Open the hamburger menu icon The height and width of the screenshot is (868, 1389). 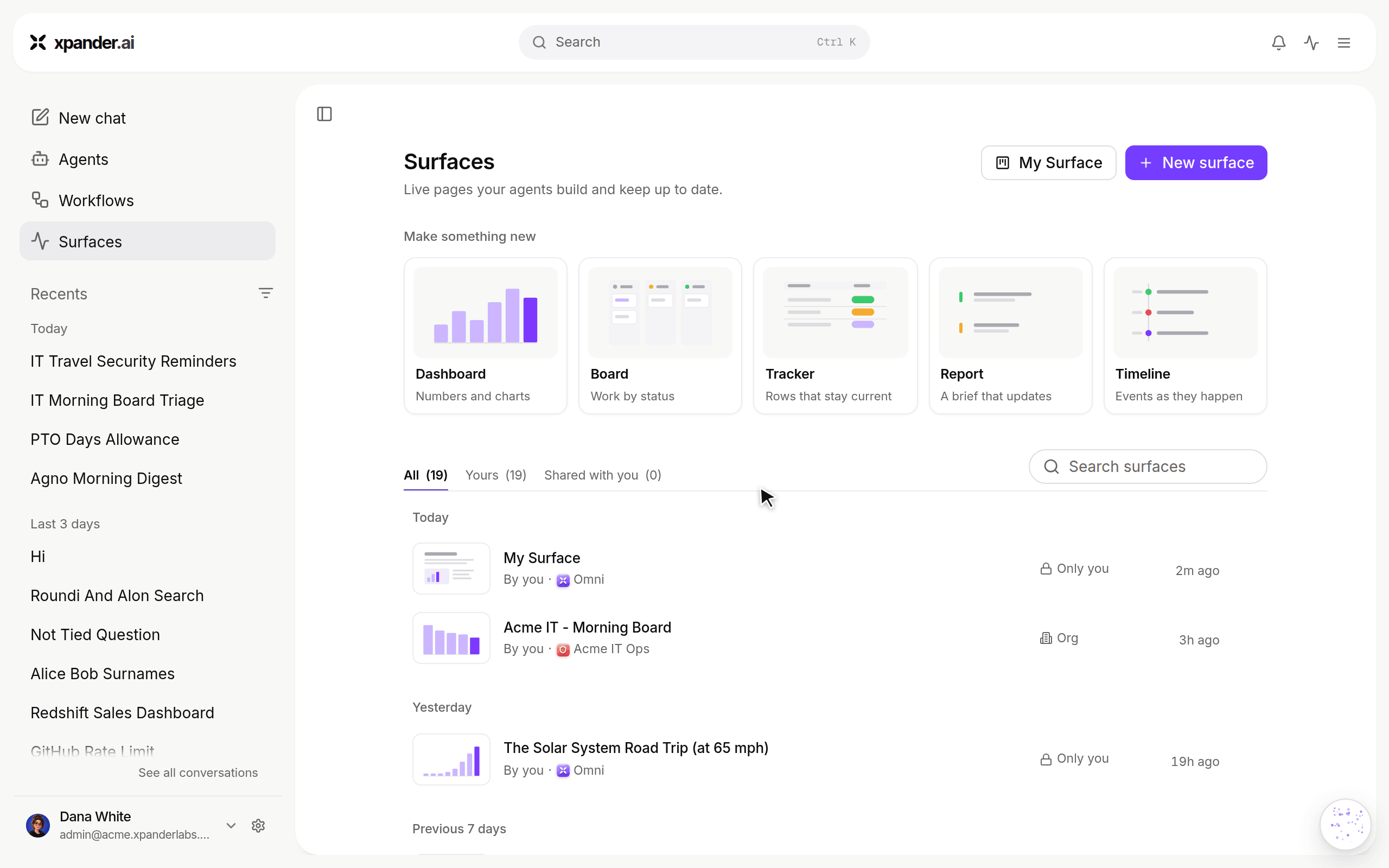[1343, 42]
